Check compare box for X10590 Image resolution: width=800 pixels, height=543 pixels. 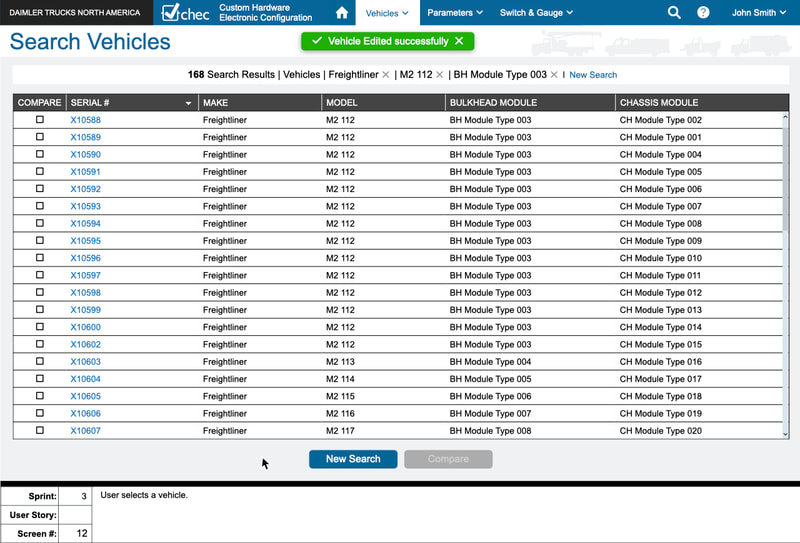(x=40, y=154)
